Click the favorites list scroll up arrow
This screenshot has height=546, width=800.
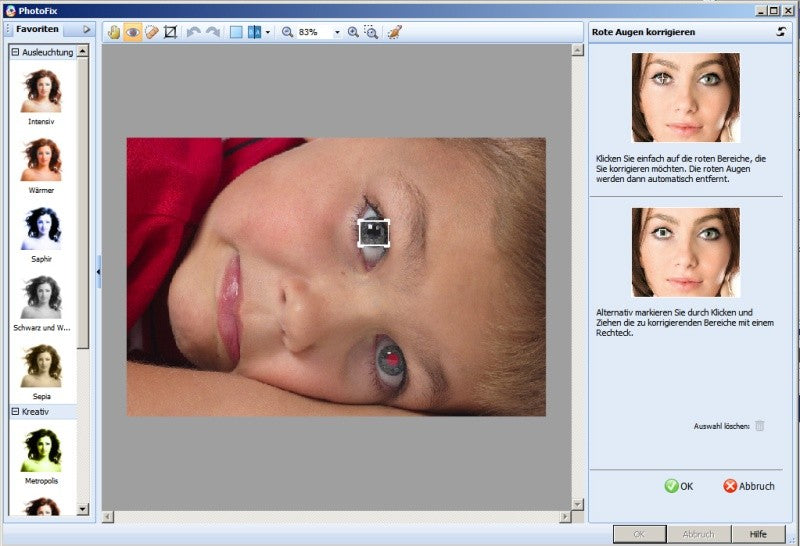click(82, 51)
